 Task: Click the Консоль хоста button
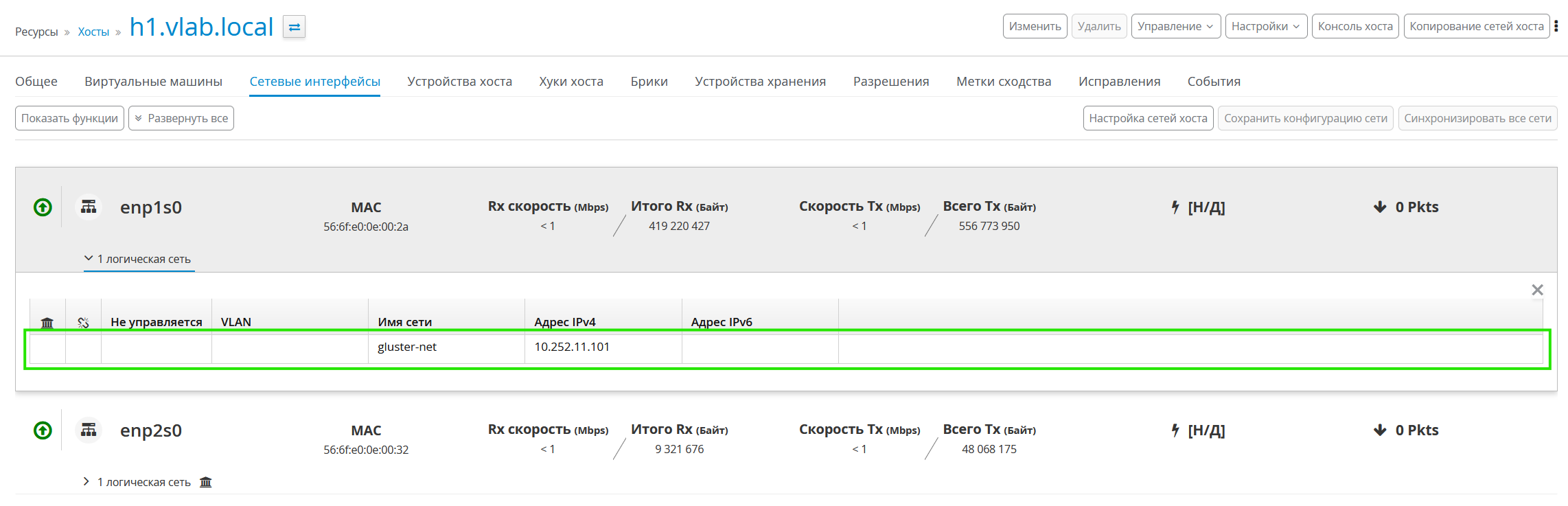[x=1355, y=26]
